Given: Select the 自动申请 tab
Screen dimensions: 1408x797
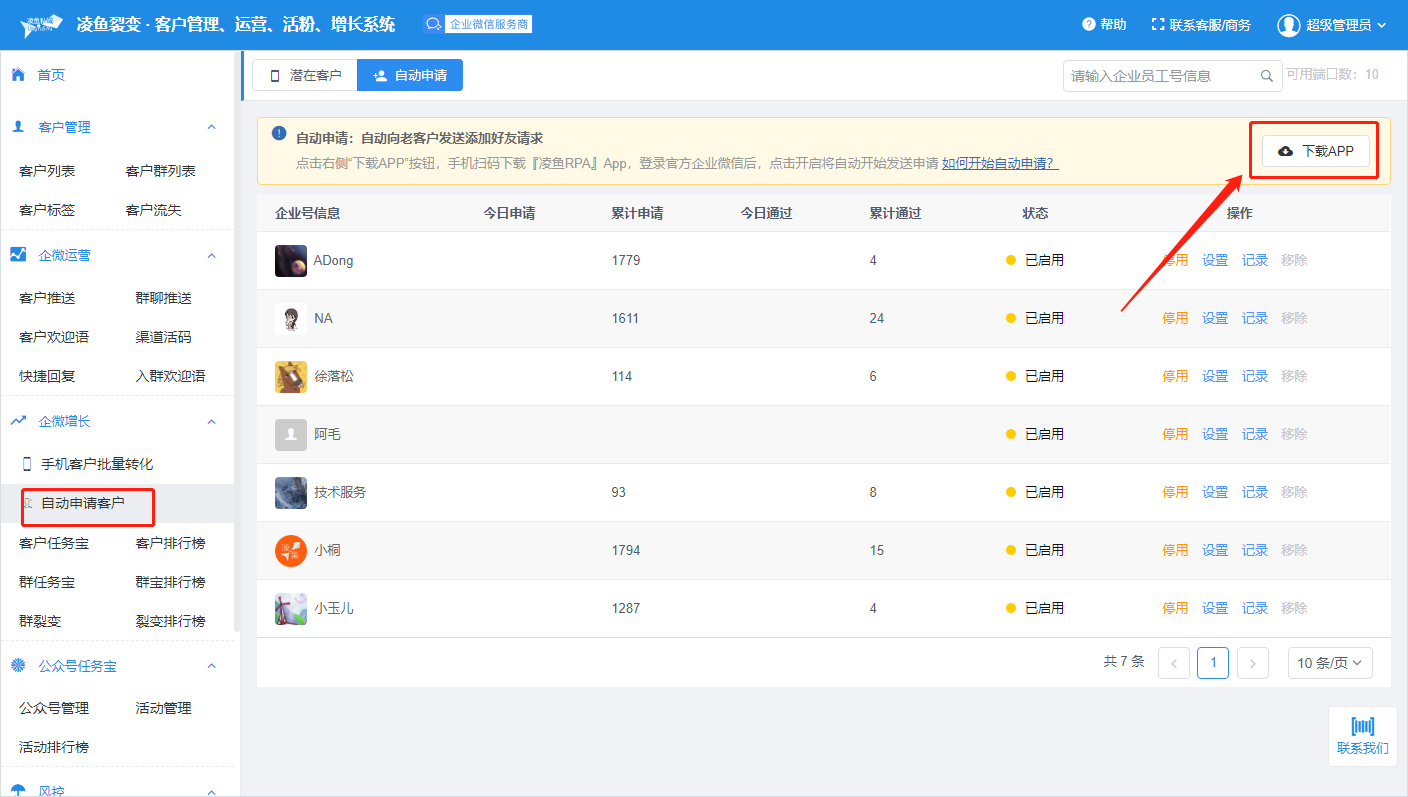Looking at the screenshot, I should click(x=410, y=75).
